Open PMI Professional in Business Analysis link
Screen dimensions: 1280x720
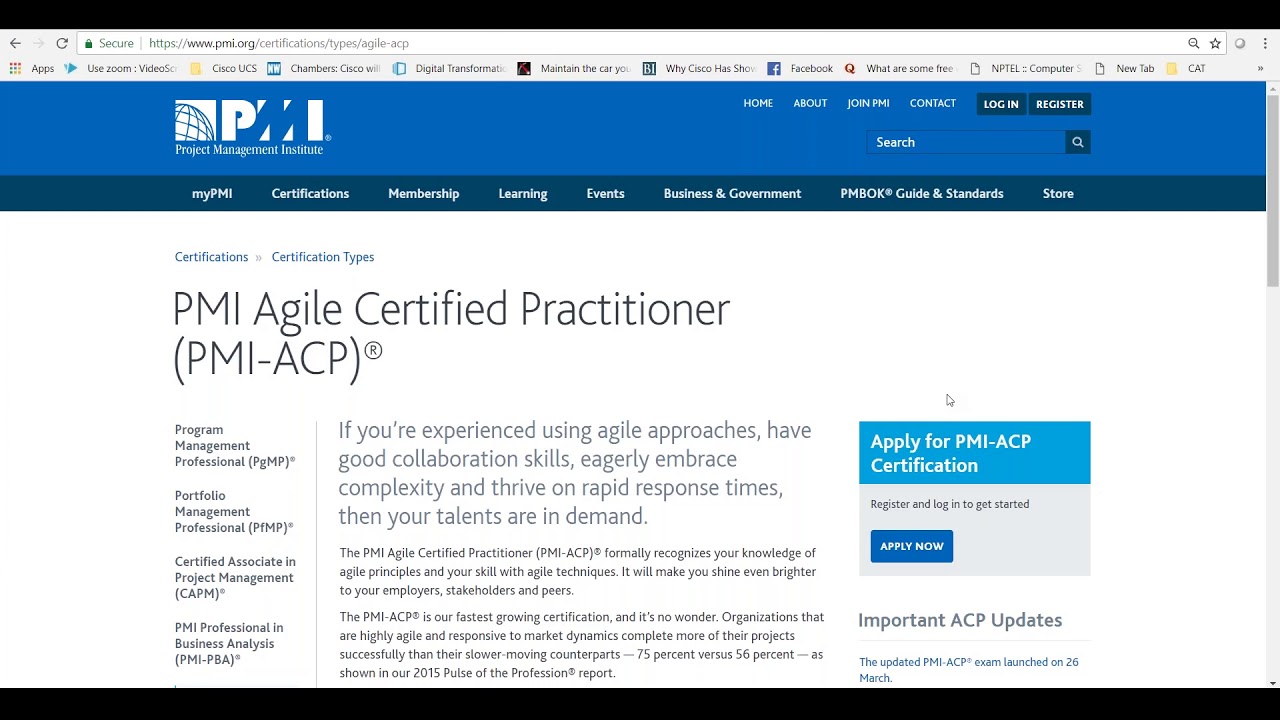click(229, 644)
